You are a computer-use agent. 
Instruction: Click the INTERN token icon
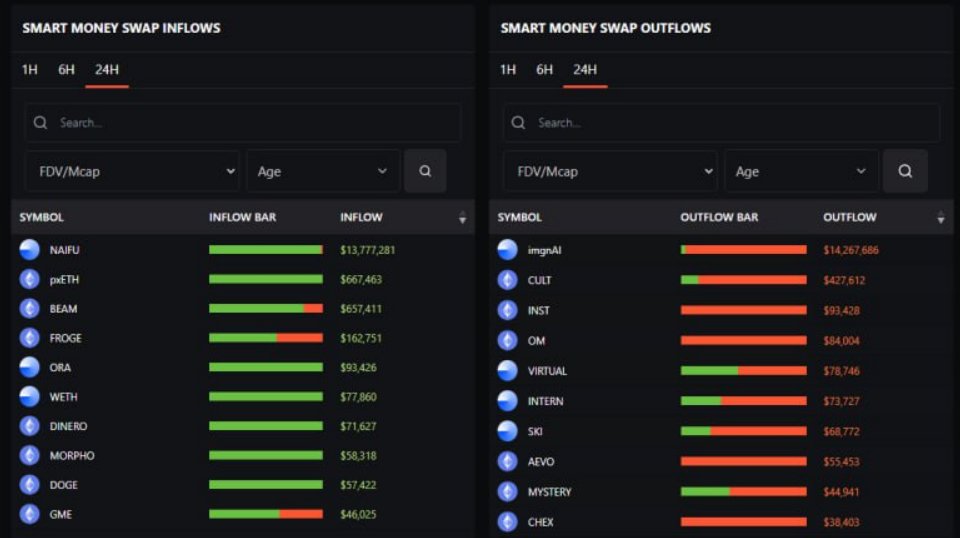[x=508, y=401]
